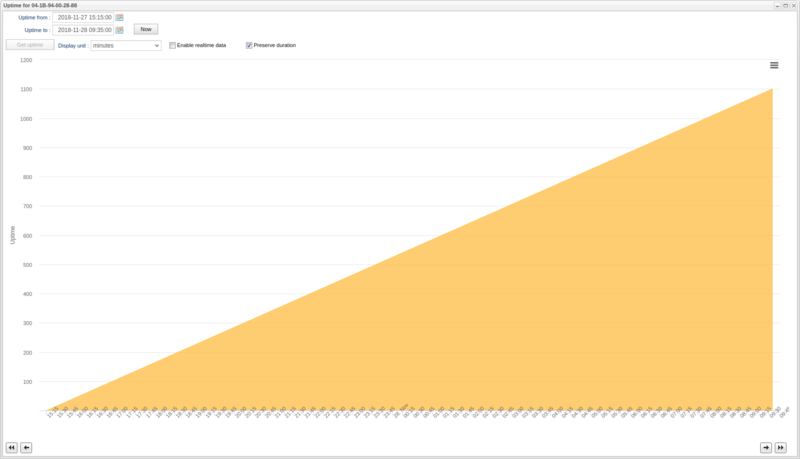
Task: Click the orange uptime area series
Action: point(600,320)
